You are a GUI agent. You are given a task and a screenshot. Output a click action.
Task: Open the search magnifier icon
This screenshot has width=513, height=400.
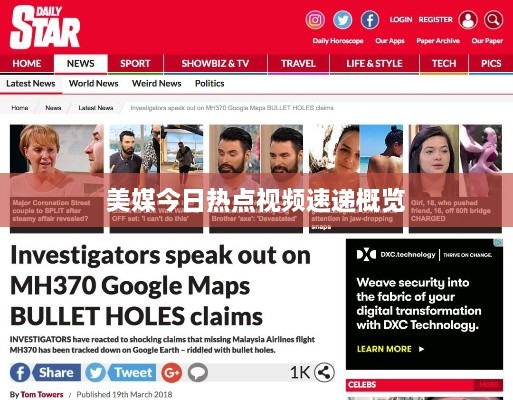coord(493,20)
